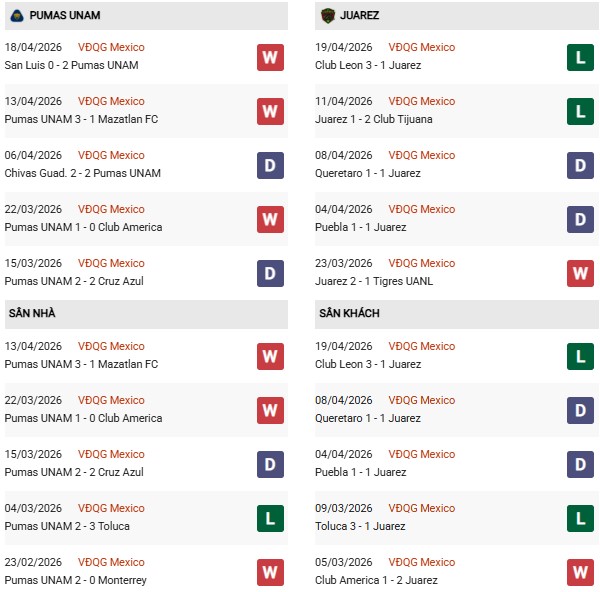The width and height of the screenshot is (600, 592).
Task: Click L badge for Pumas UNAM 2-3 Toluca
Action: click(270, 518)
